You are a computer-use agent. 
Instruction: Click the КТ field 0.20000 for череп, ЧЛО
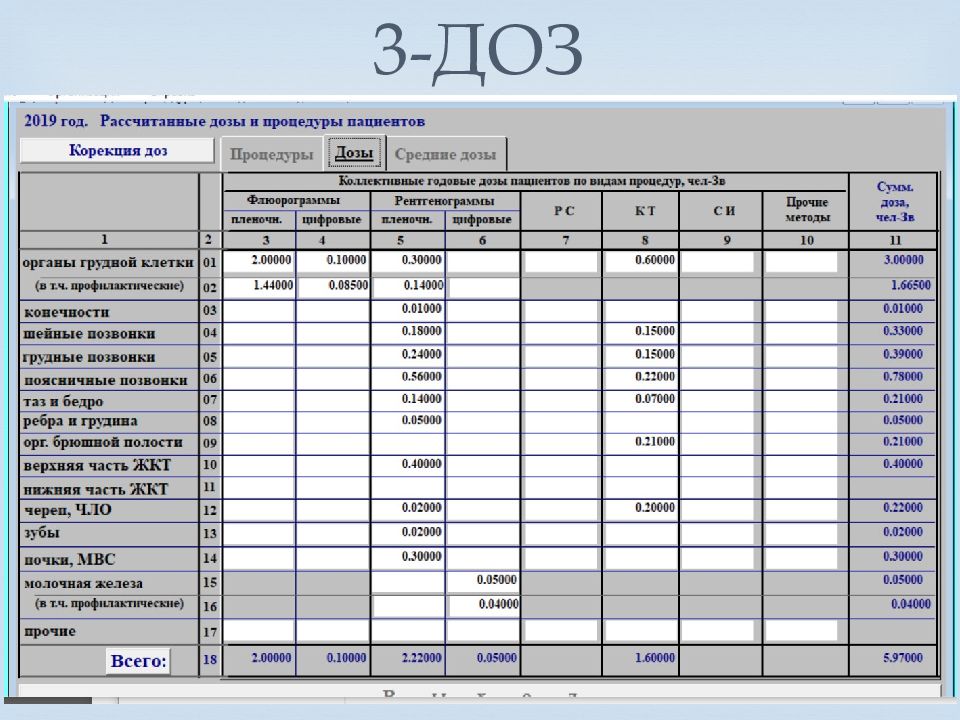(641, 509)
